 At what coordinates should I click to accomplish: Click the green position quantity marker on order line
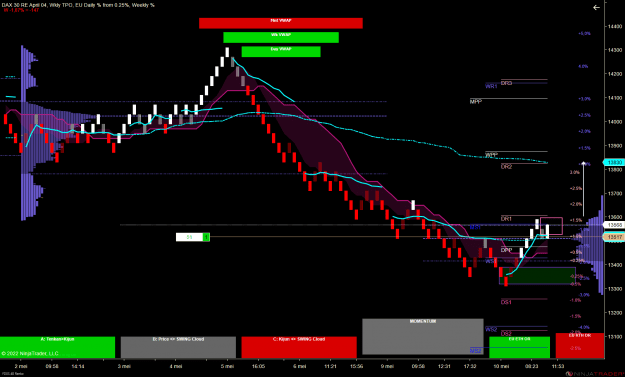click(x=206, y=237)
